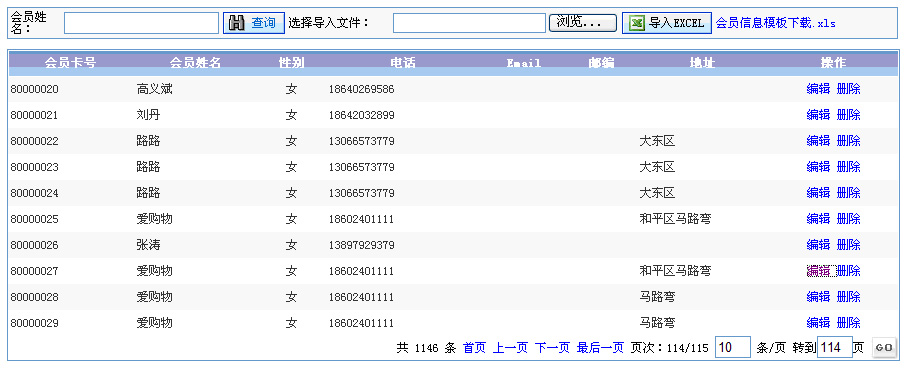Select phone cell 18642032899
Viewport: 906px width, 368px height.
click(362, 116)
